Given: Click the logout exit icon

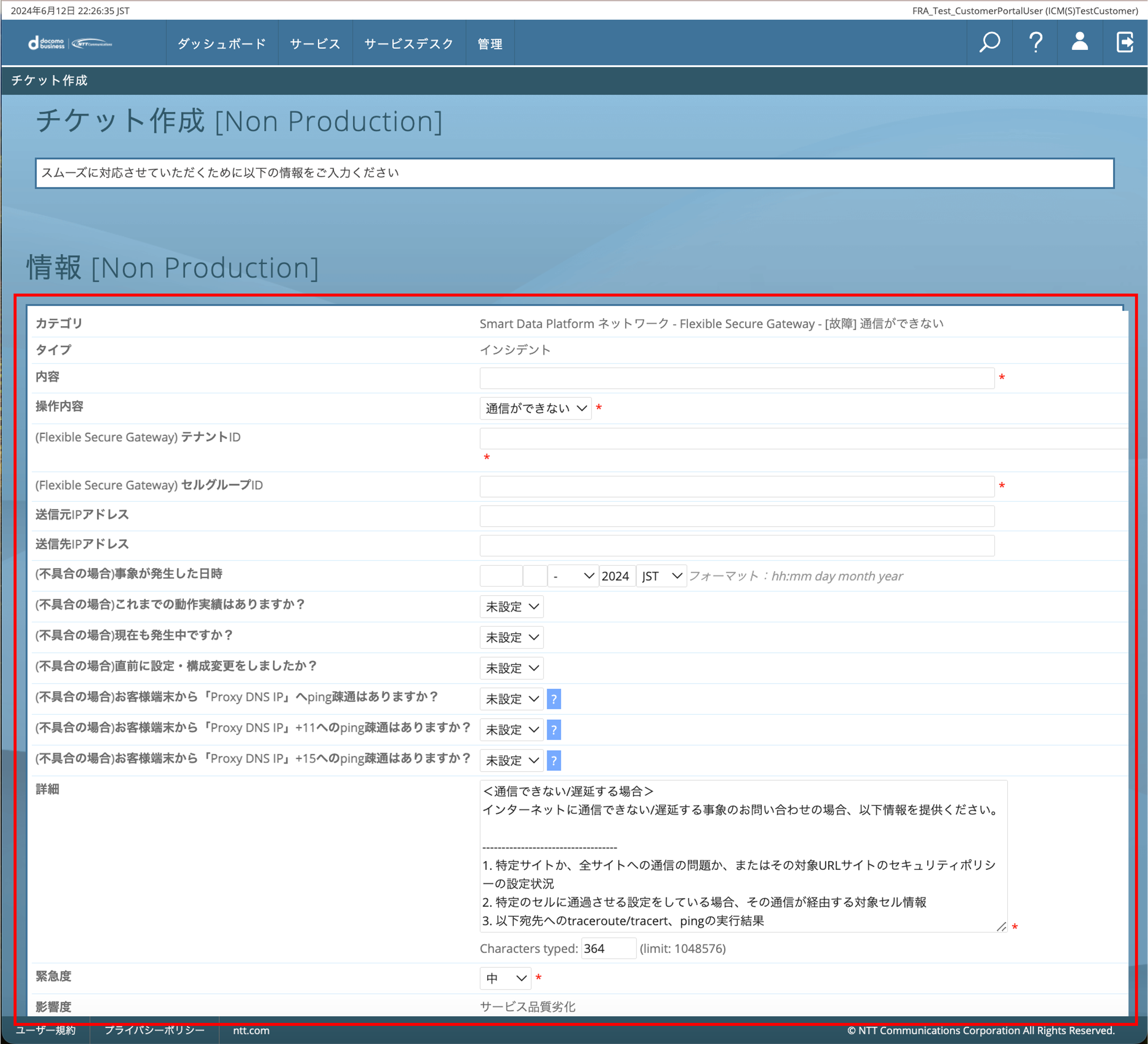Looking at the screenshot, I should 1125,42.
